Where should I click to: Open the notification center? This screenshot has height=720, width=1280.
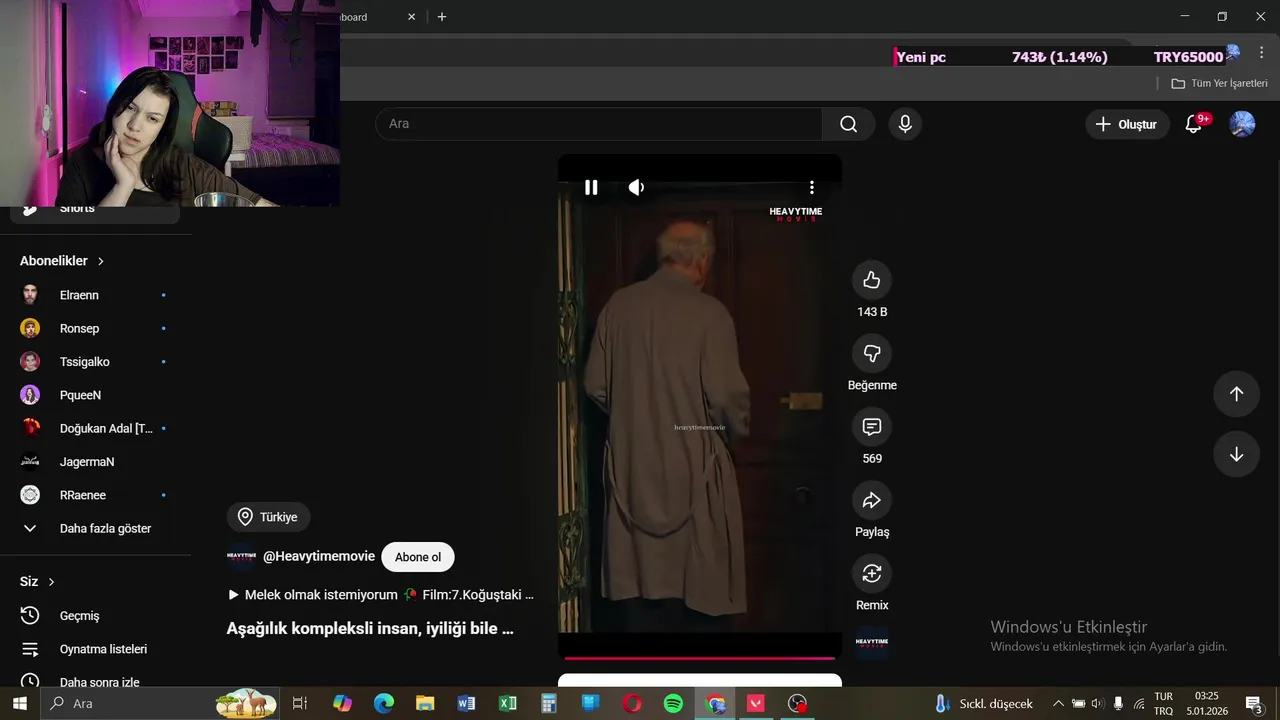click(1254, 704)
